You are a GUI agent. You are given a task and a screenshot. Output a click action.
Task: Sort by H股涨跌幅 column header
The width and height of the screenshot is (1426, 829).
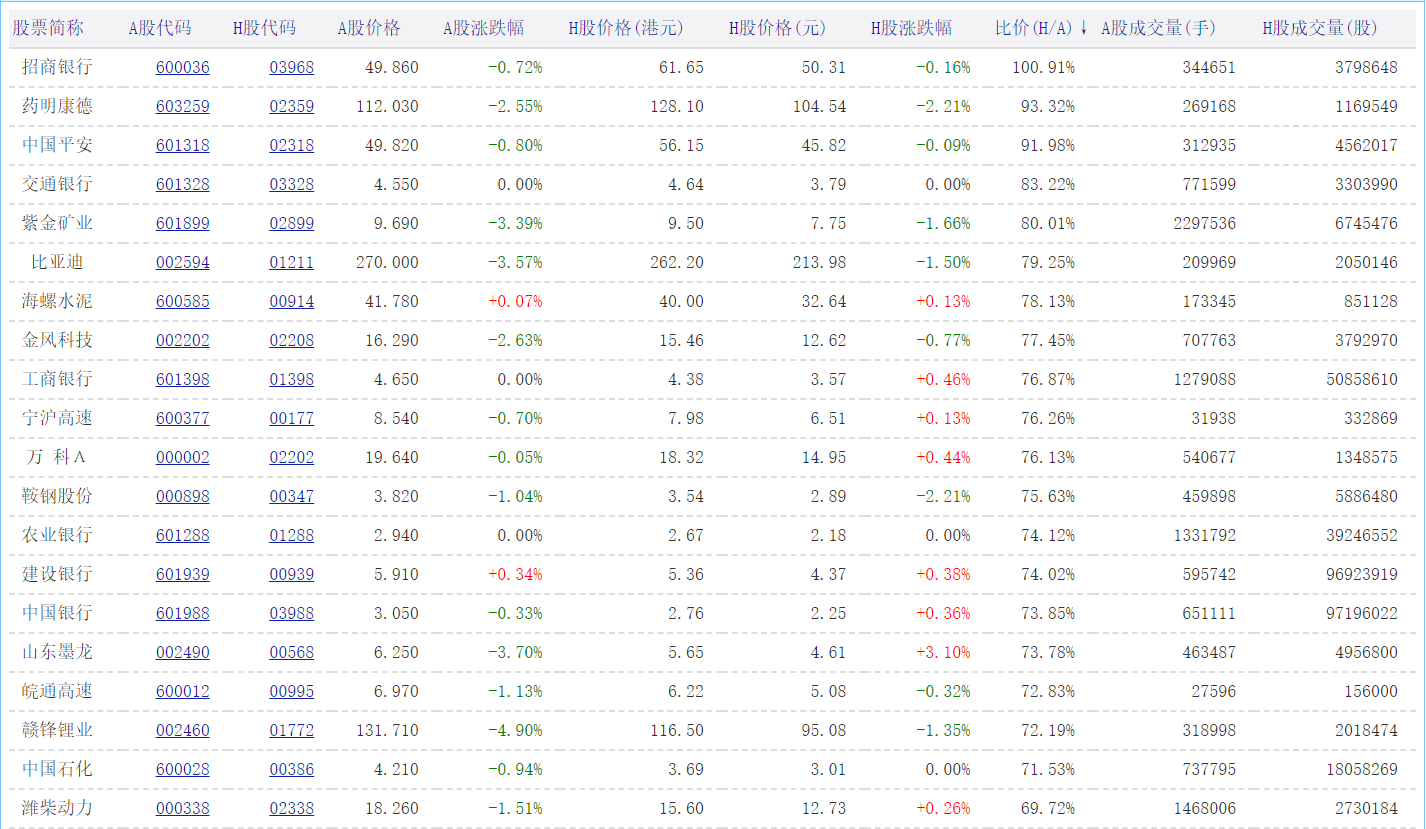[911, 28]
